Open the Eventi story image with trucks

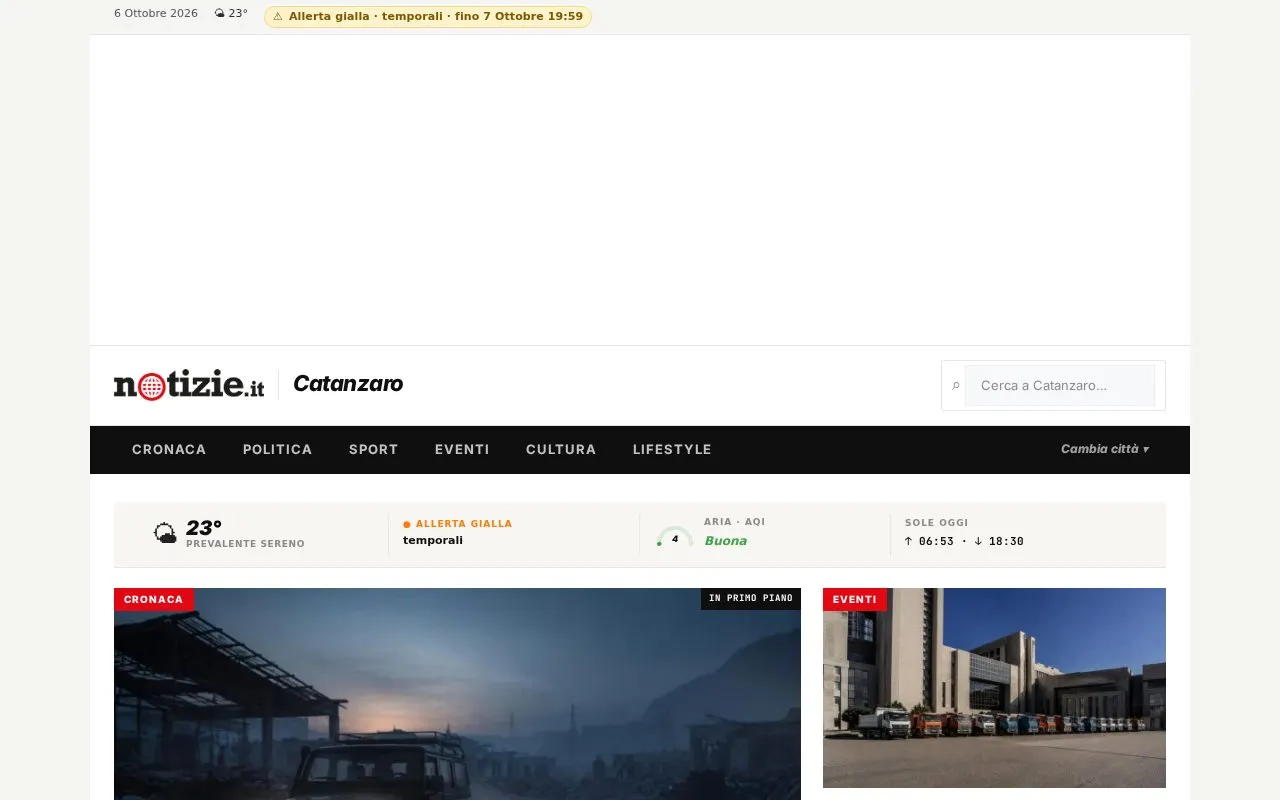pyautogui.click(x=994, y=688)
